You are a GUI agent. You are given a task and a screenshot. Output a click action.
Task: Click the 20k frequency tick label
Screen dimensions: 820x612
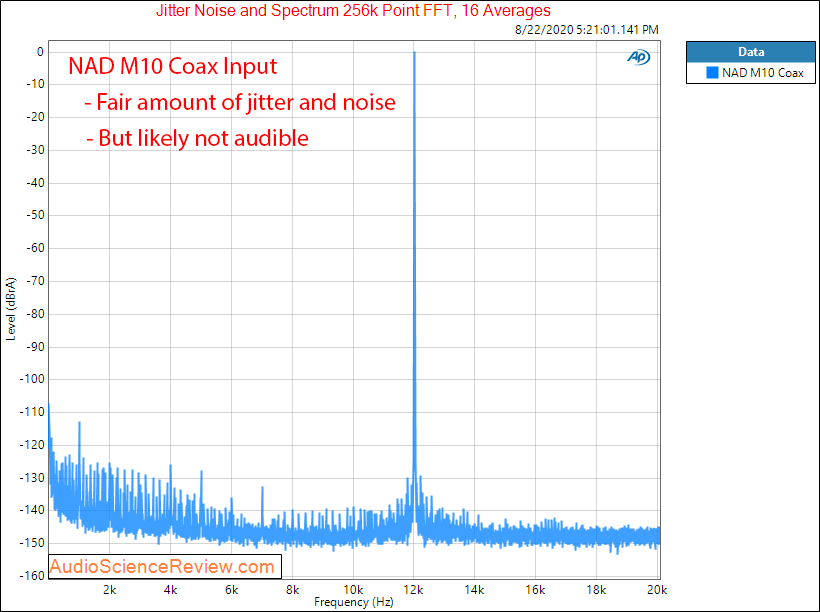(x=657, y=590)
